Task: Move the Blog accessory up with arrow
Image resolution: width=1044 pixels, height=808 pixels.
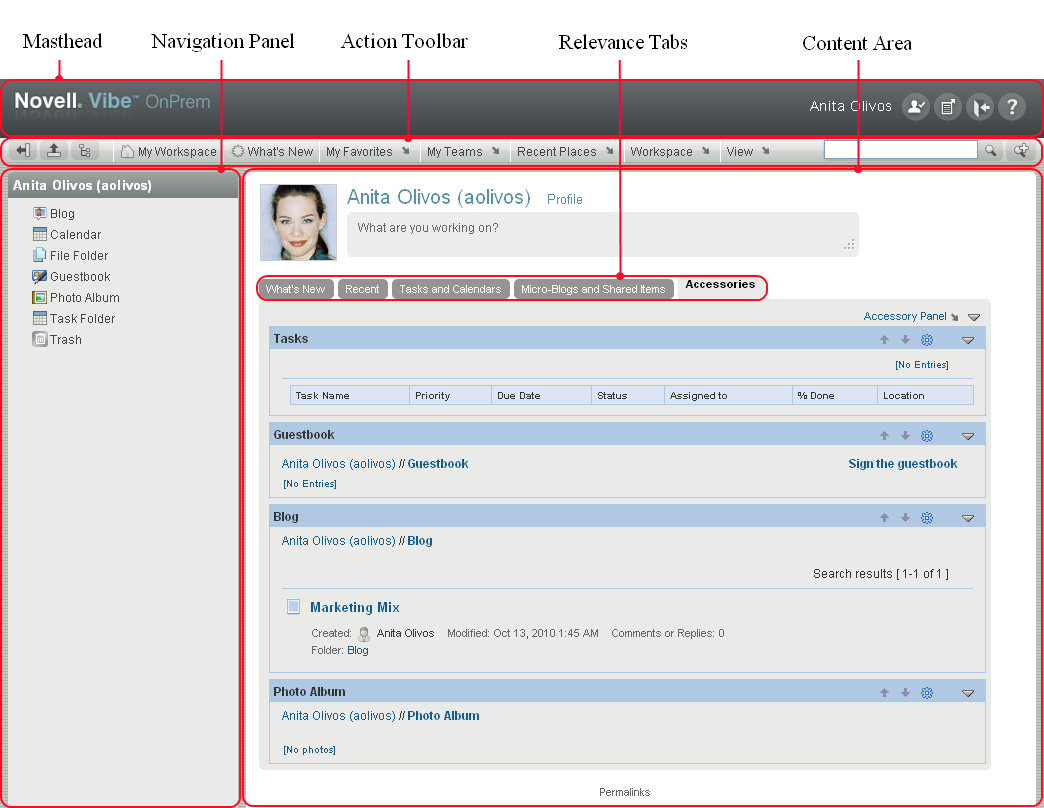Action: (x=884, y=518)
